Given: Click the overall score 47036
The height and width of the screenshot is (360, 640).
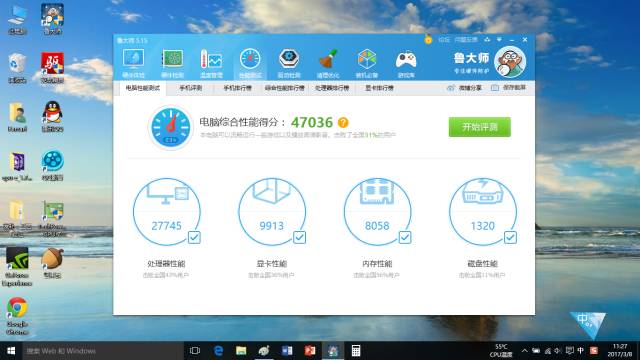Looking at the screenshot, I should (x=312, y=122).
